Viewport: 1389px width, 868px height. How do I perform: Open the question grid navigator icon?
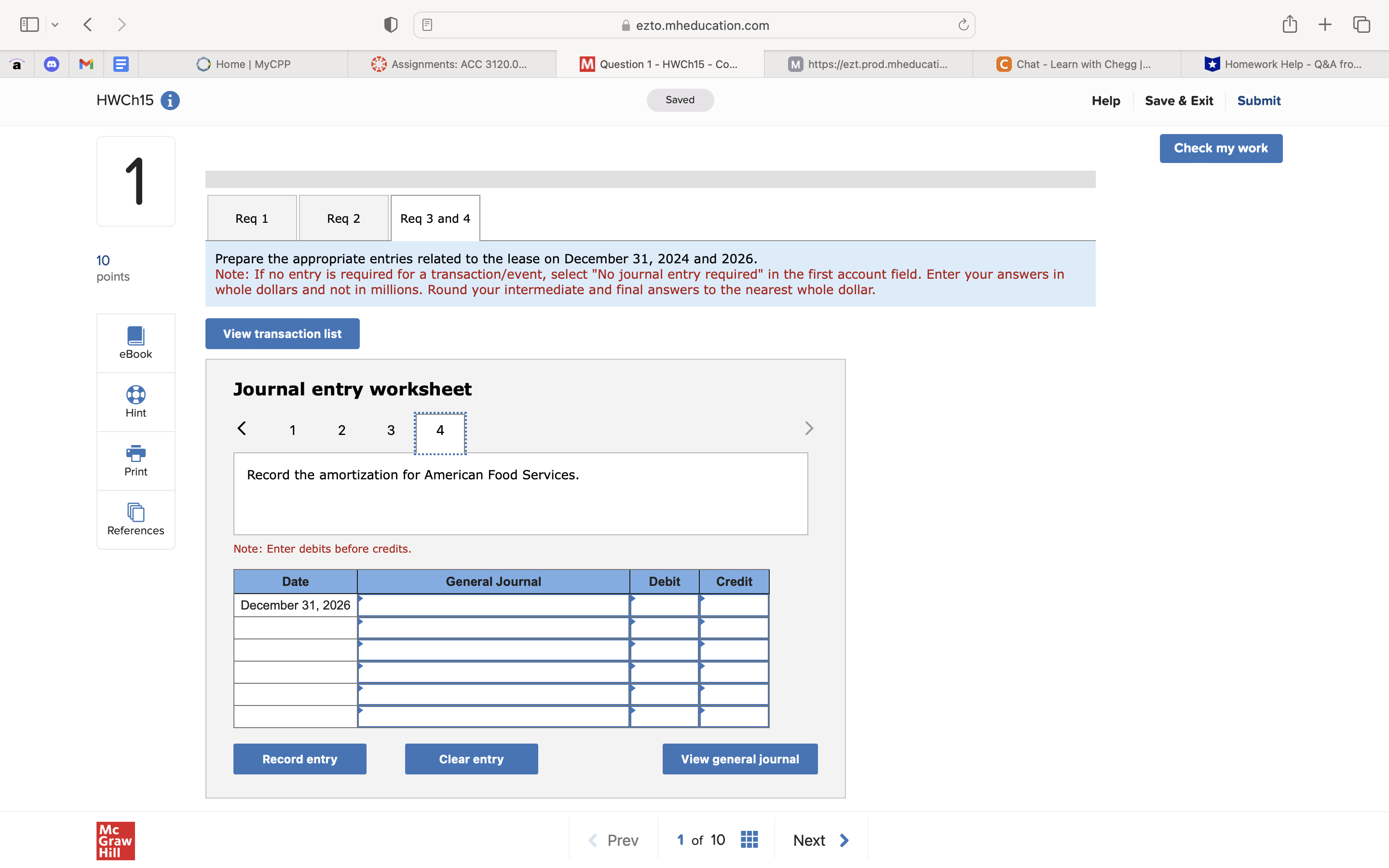[x=749, y=840]
